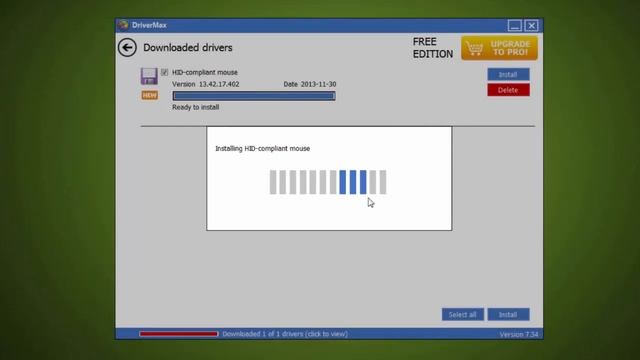Click the installing progress animation bars

pos(328,182)
